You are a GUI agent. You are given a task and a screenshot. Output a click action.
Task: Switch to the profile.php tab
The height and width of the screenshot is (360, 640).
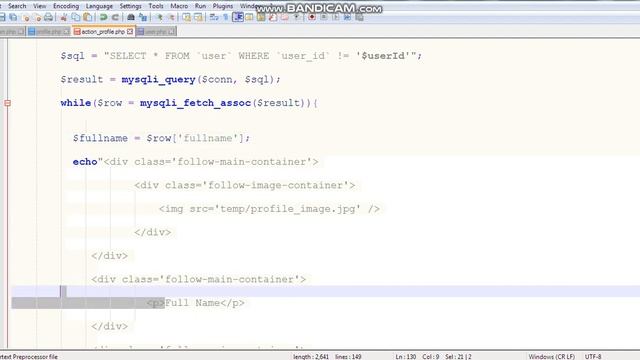(x=49, y=31)
